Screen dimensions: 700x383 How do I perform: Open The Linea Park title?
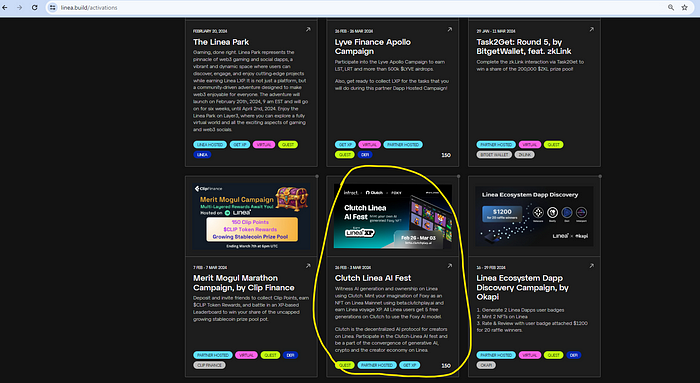221,42
